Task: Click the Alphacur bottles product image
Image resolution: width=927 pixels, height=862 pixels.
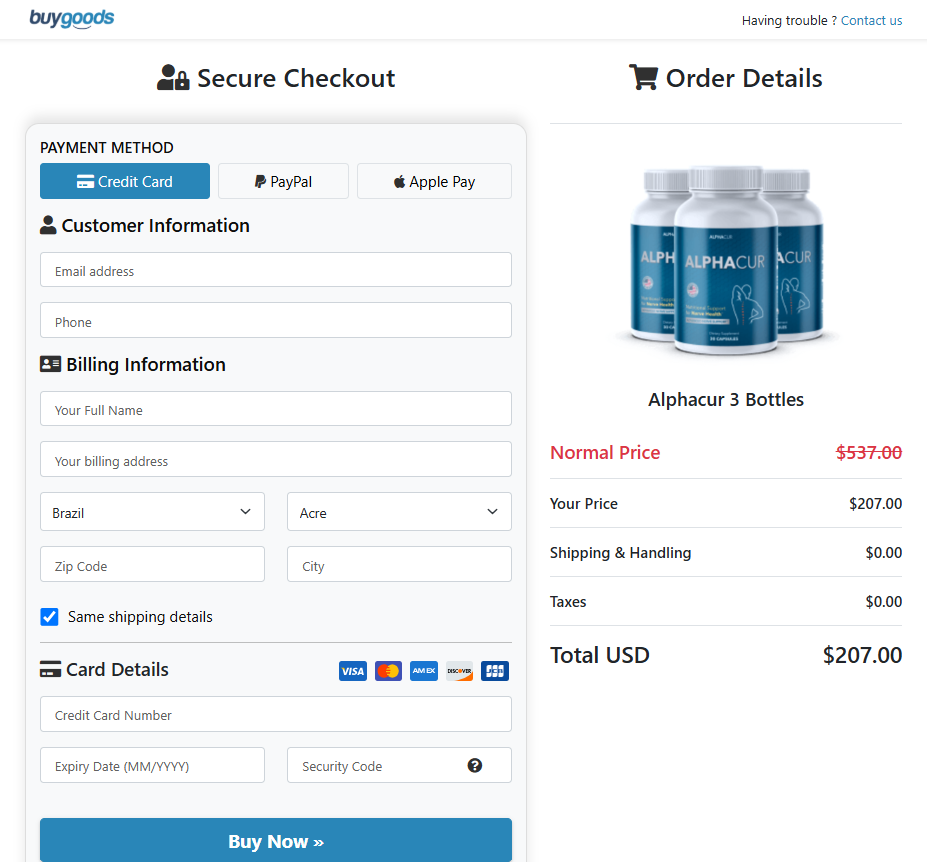Action: [726, 260]
